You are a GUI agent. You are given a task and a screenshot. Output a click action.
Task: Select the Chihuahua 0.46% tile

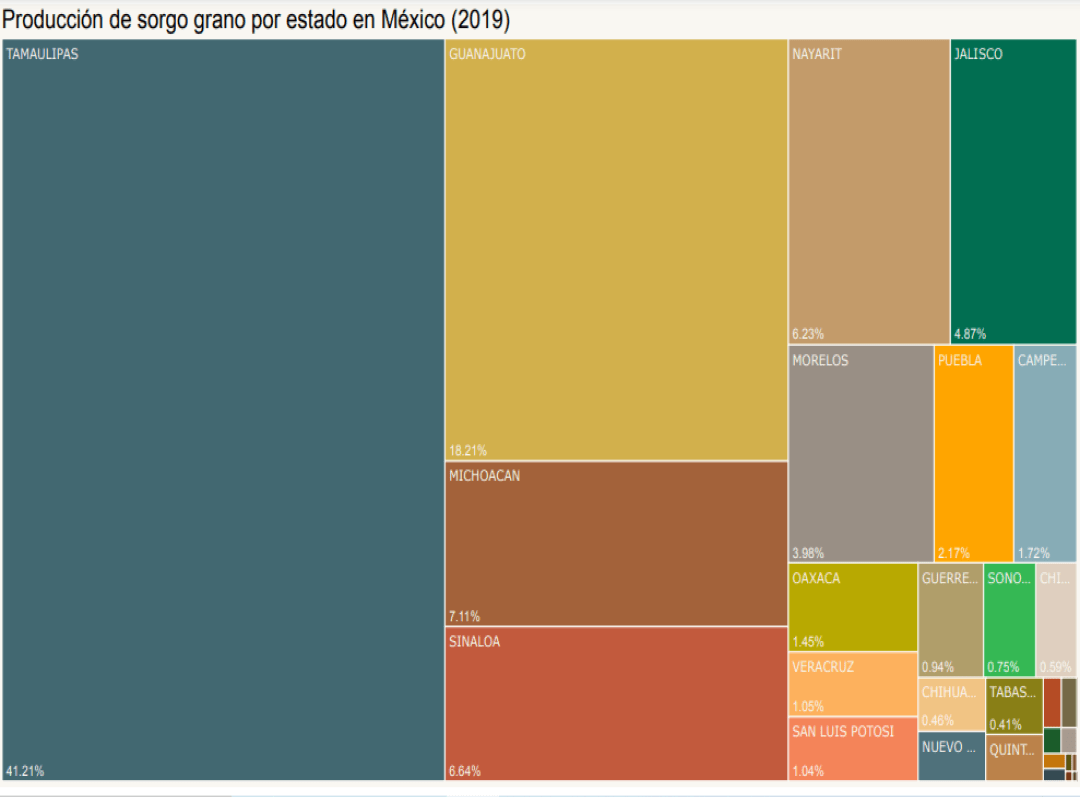coord(951,705)
